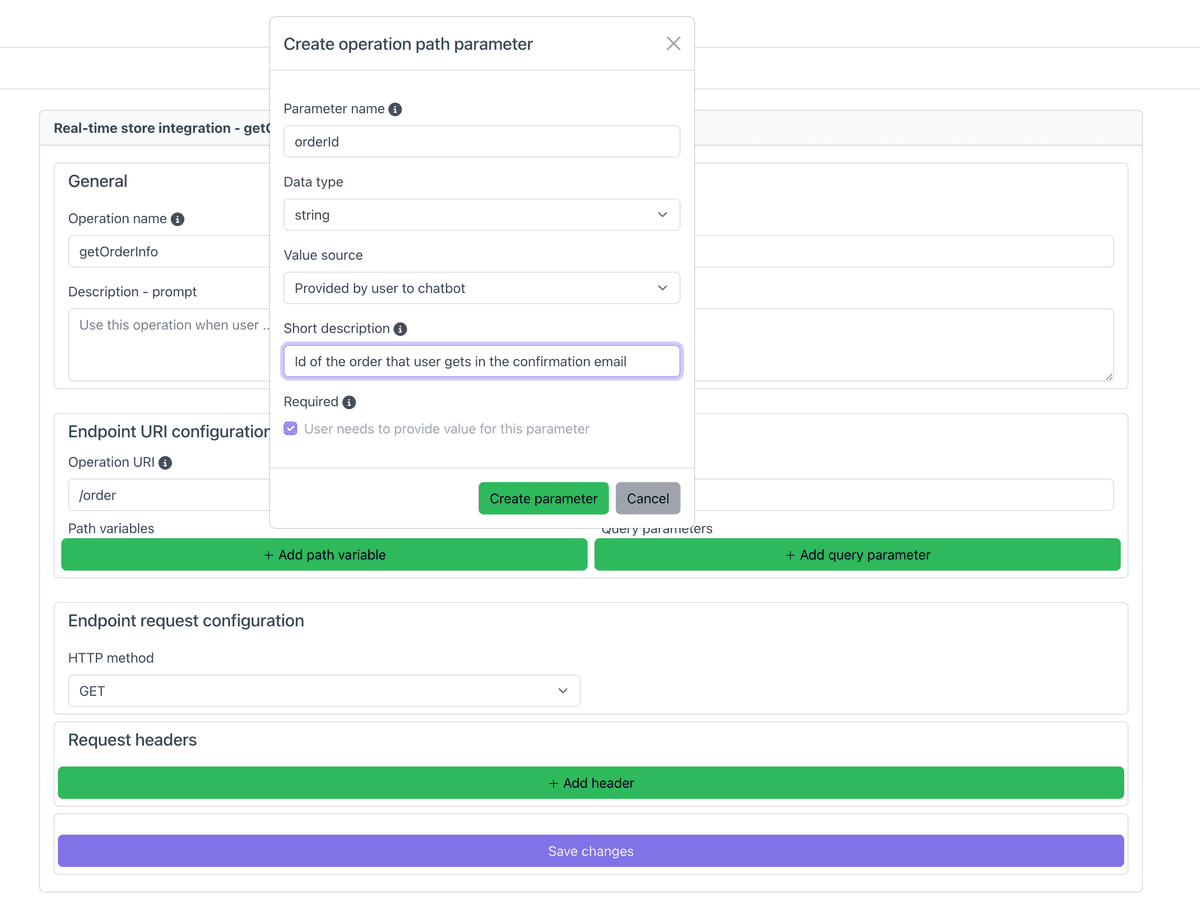Click the Short description input field
Viewport: 1200px width, 907px height.
point(481,361)
